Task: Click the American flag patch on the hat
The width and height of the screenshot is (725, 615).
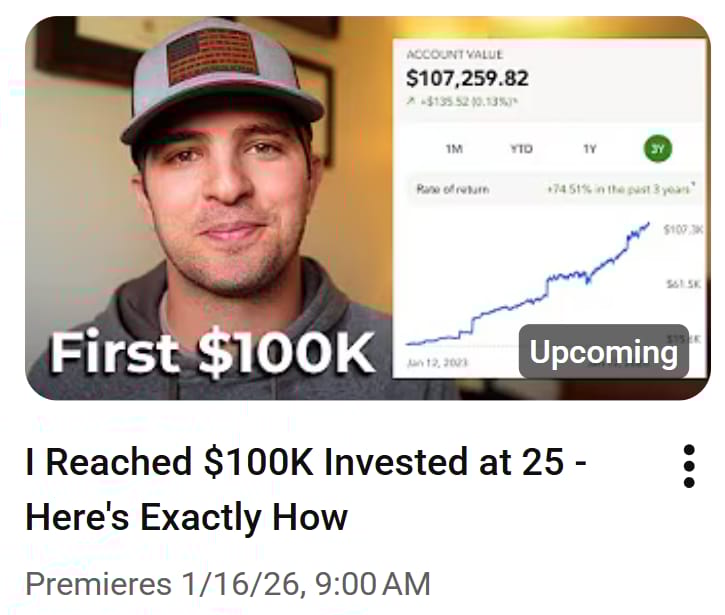Action: [x=211, y=56]
